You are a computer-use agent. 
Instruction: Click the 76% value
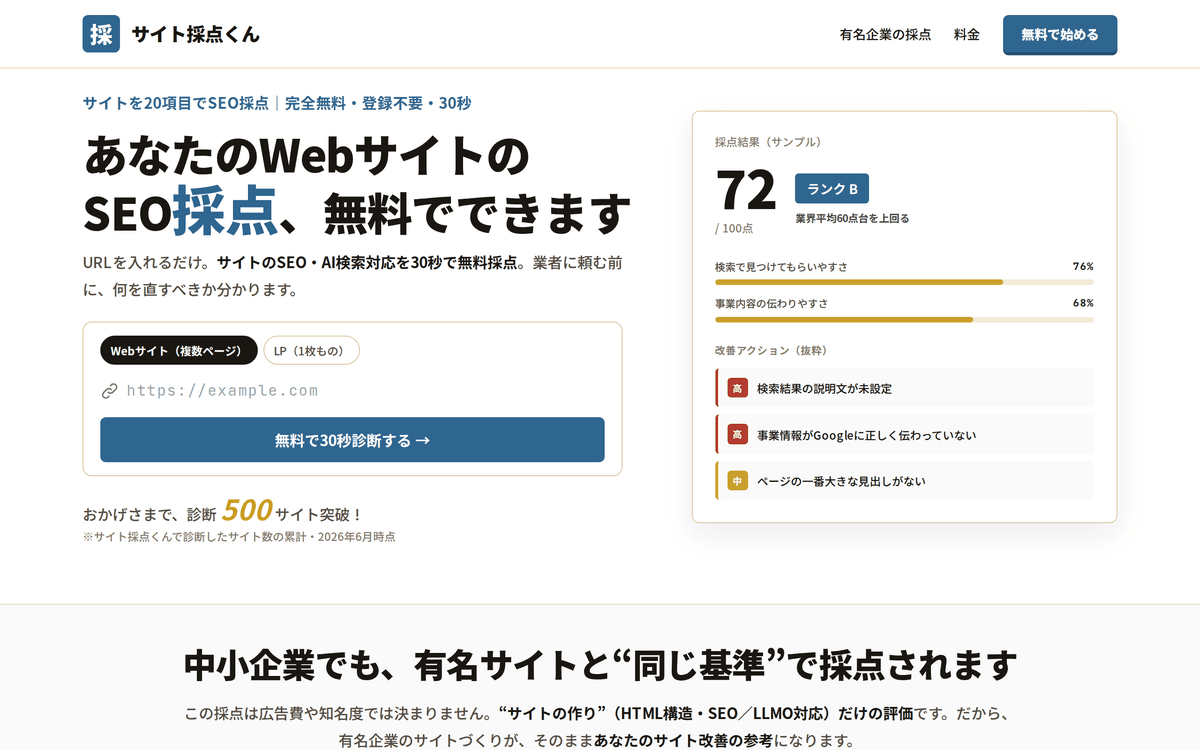click(x=1083, y=266)
